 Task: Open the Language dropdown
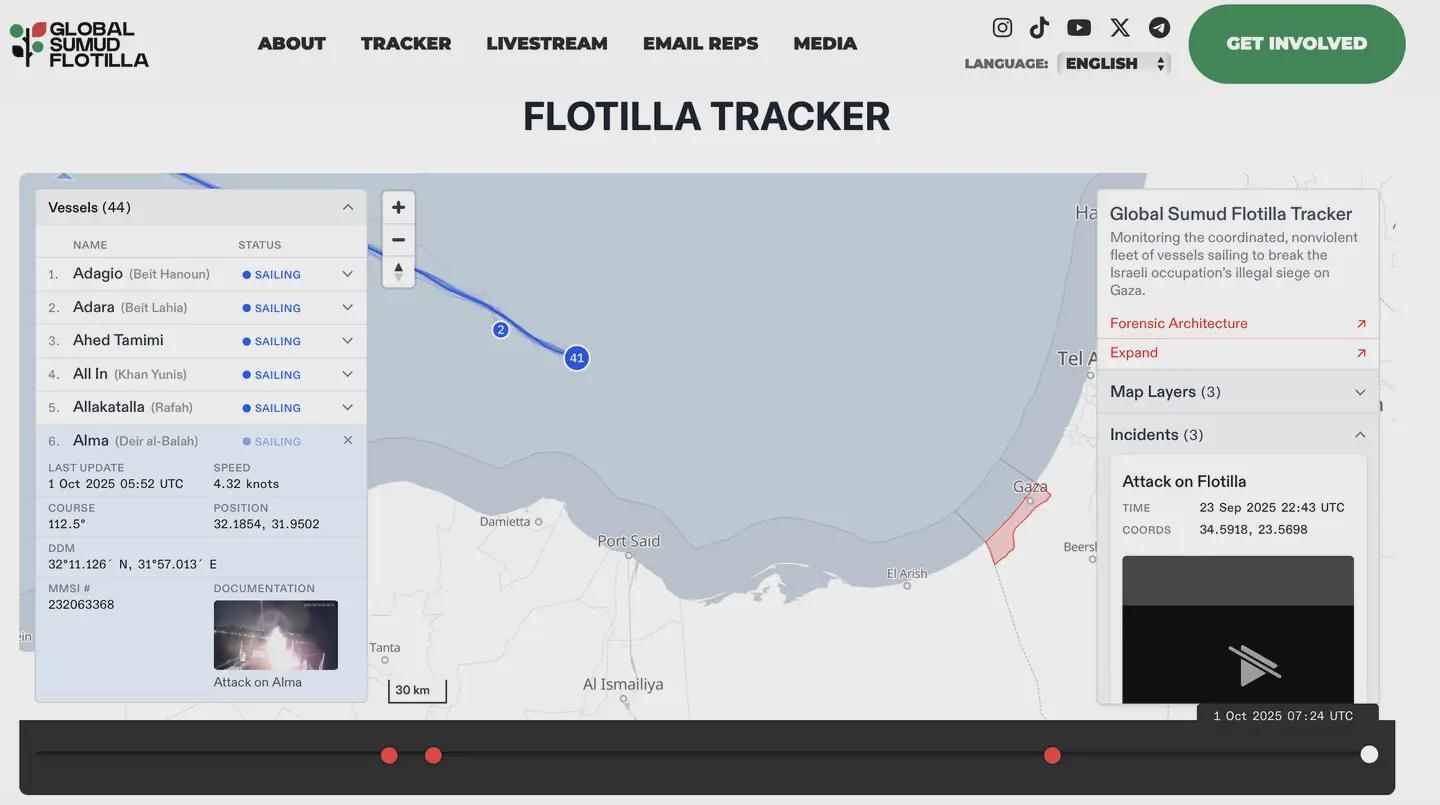1114,64
